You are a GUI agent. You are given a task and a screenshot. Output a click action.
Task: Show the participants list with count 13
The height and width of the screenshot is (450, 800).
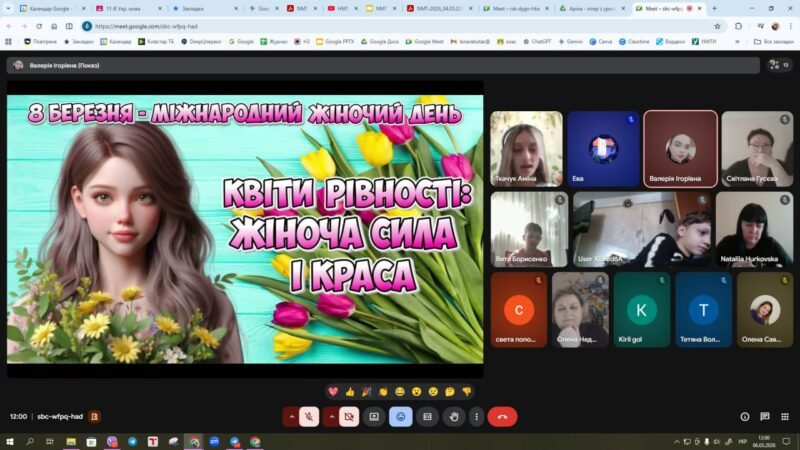(x=779, y=65)
